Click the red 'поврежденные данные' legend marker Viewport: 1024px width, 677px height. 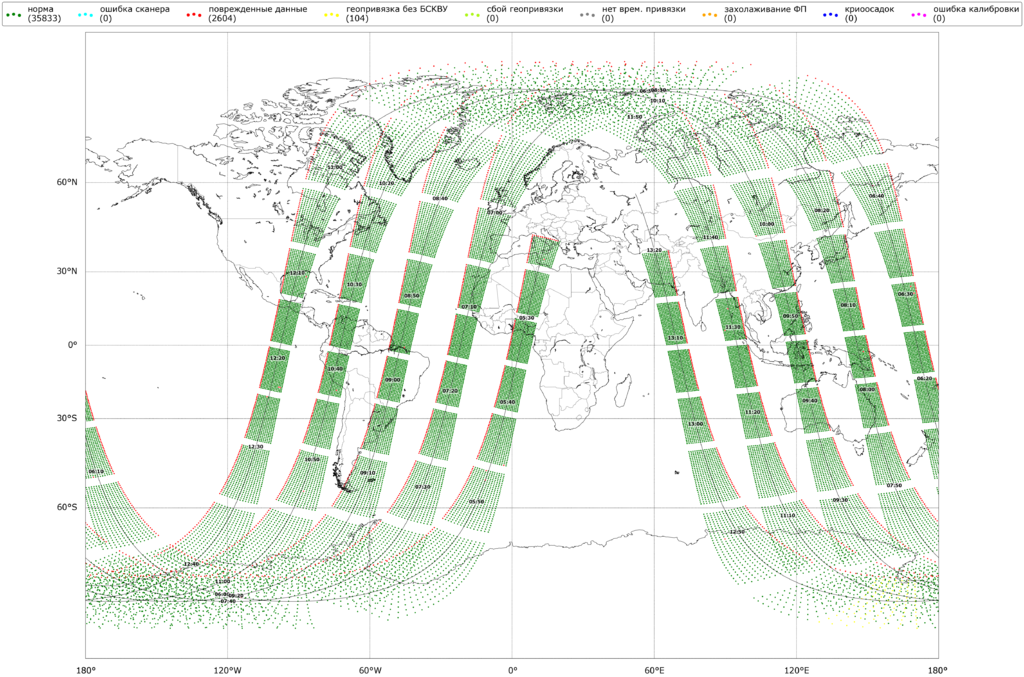point(193,9)
